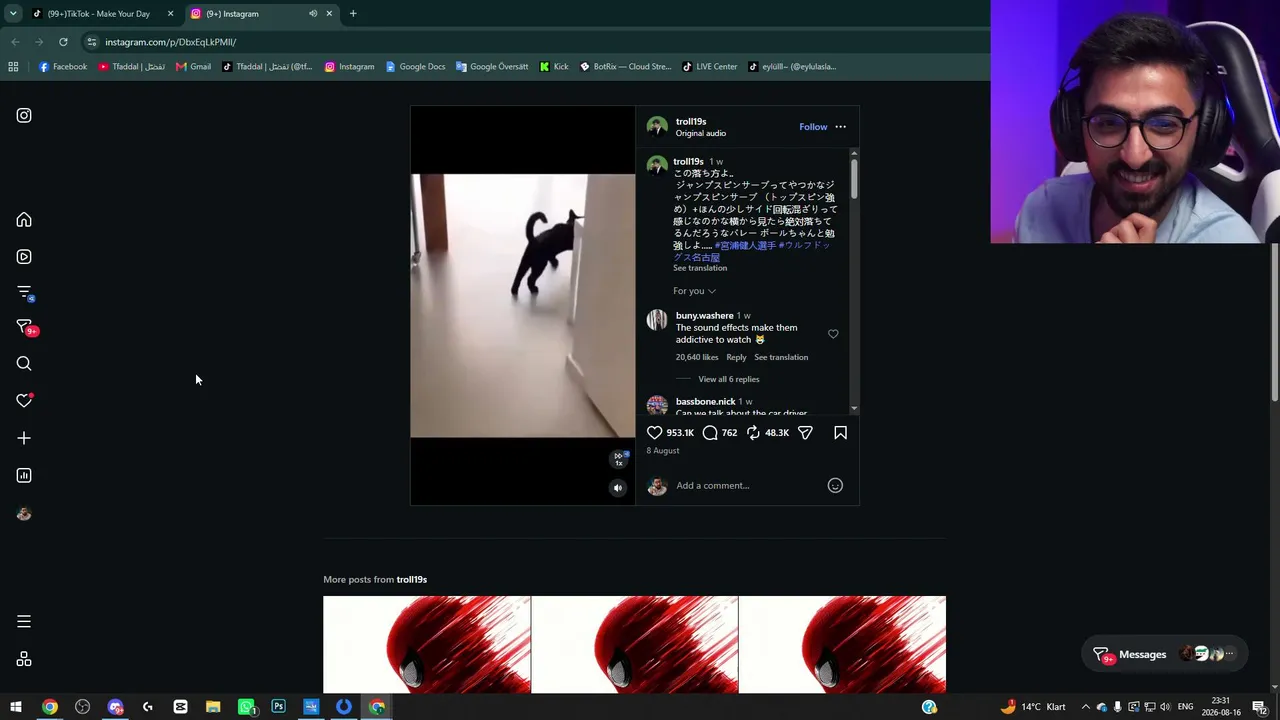Play the cat video in the post

(523, 306)
